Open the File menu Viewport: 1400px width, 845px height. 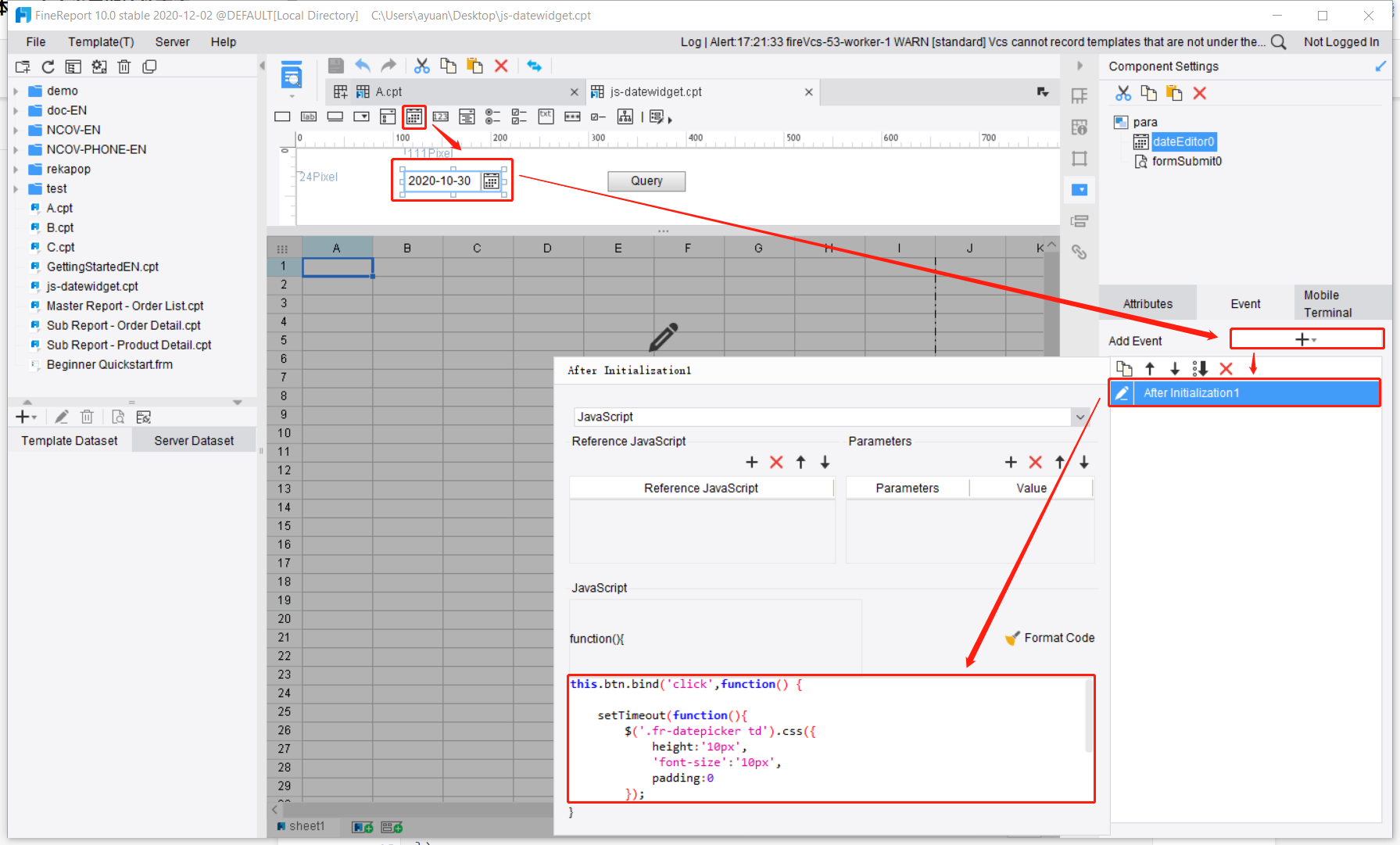coord(35,42)
